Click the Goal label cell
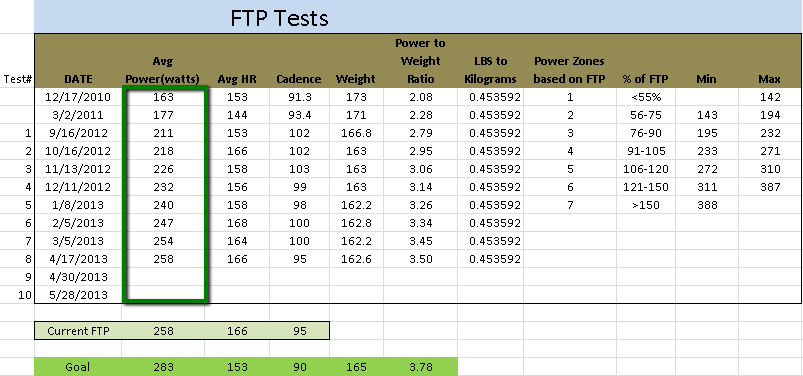The width and height of the screenshot is (803, 376). point(78,367)
